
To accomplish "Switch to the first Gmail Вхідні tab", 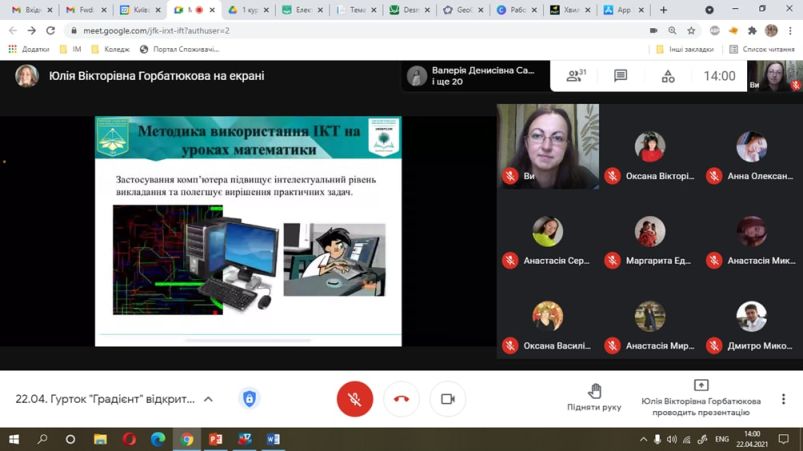I will 32,10.
